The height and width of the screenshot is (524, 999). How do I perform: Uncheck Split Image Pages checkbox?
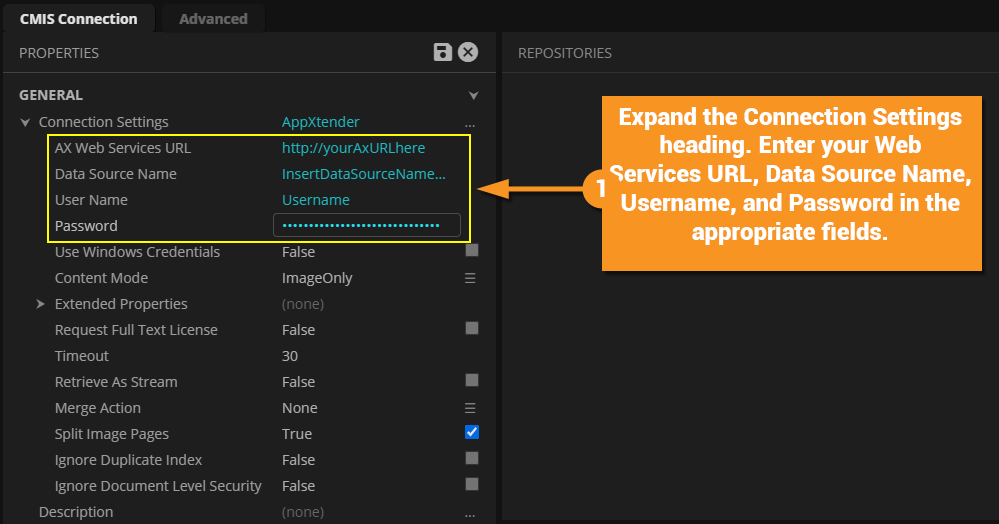(x=472, y=433)
